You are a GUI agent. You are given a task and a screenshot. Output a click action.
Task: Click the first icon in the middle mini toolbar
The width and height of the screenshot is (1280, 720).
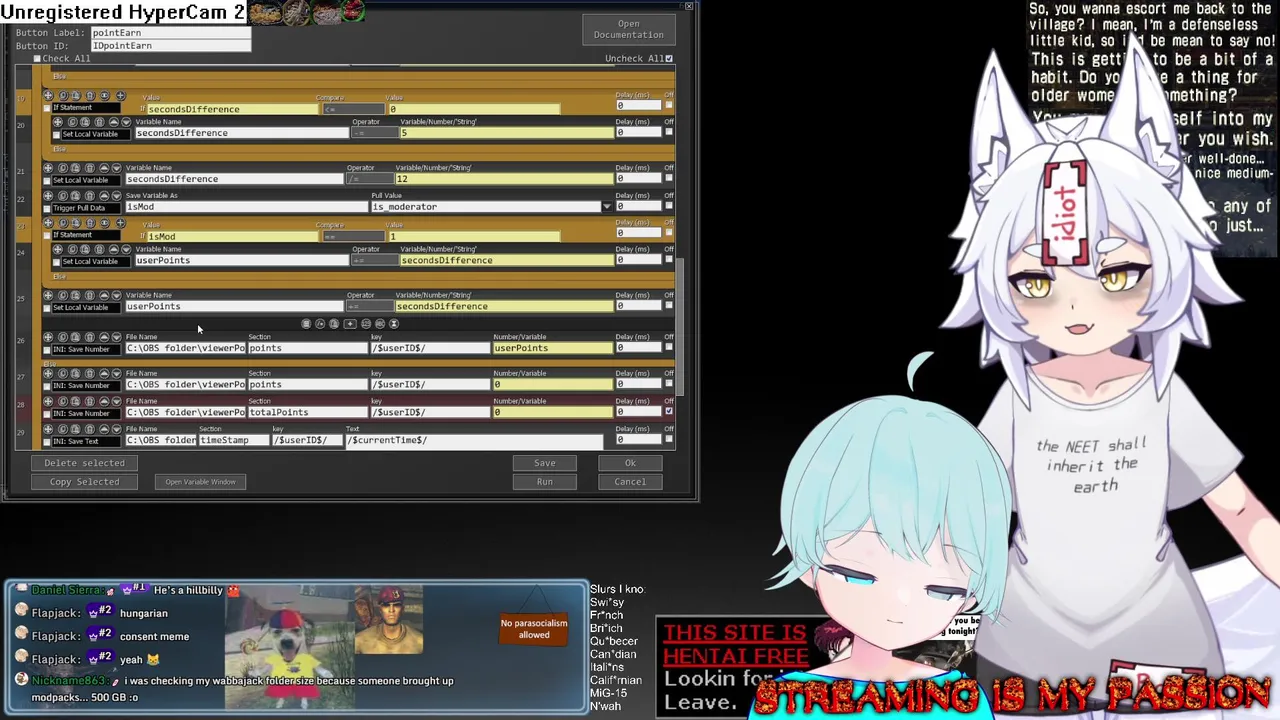306,324
